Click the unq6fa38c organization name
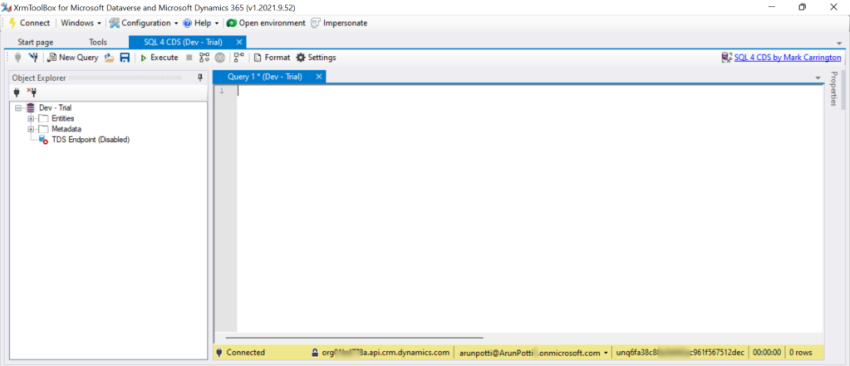The width and height of the screenshot is (850, 366). [680, 352]
